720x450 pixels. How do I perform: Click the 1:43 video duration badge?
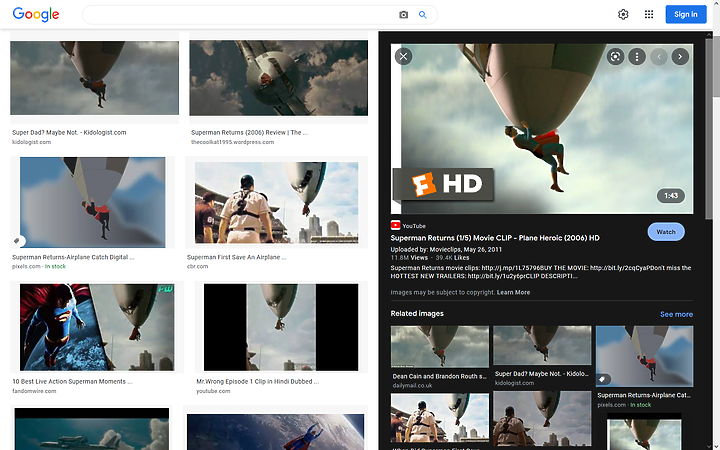coord(670,196)
